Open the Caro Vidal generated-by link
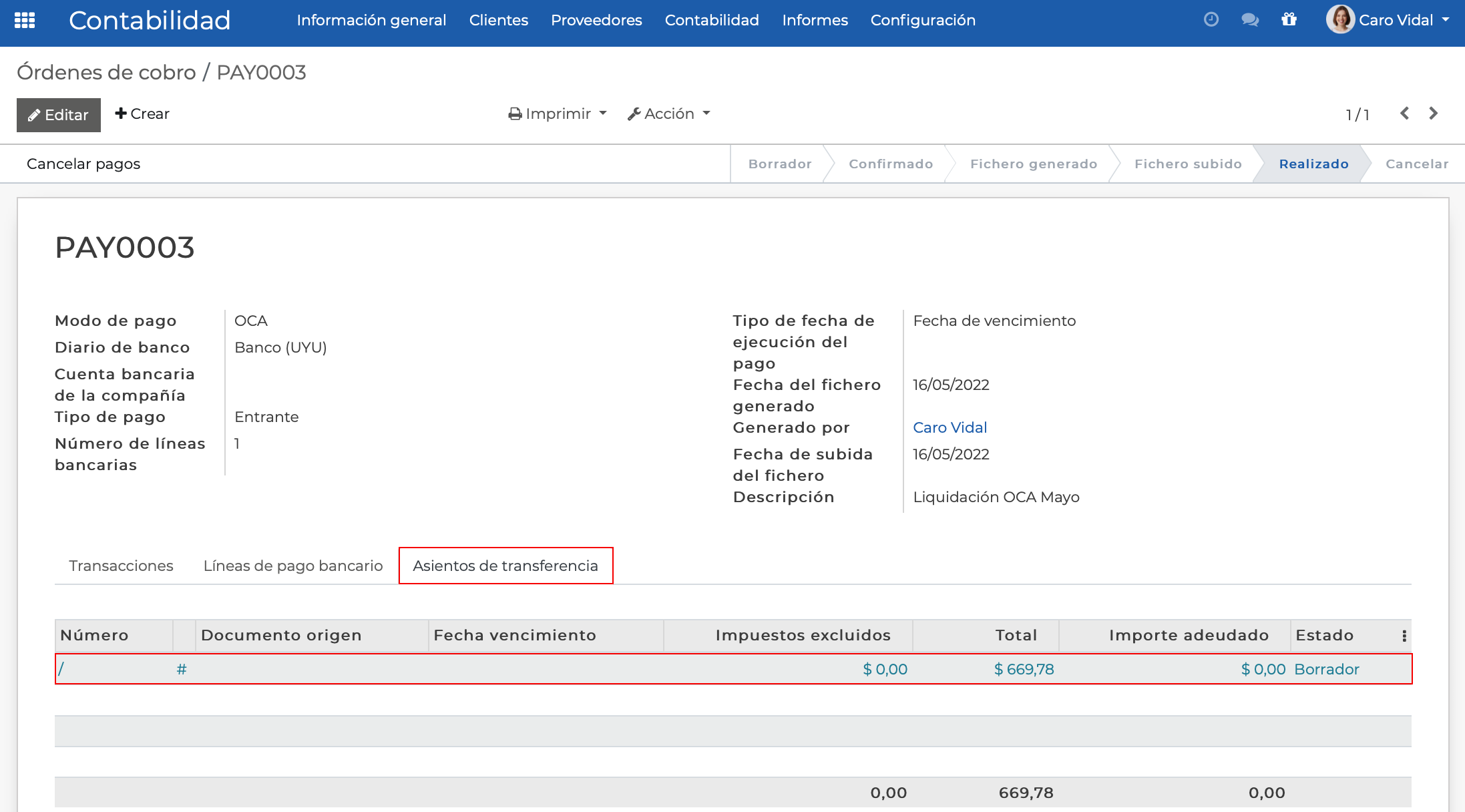Image resolution: width=1465 pixels, height=812 pixels. 950,427
